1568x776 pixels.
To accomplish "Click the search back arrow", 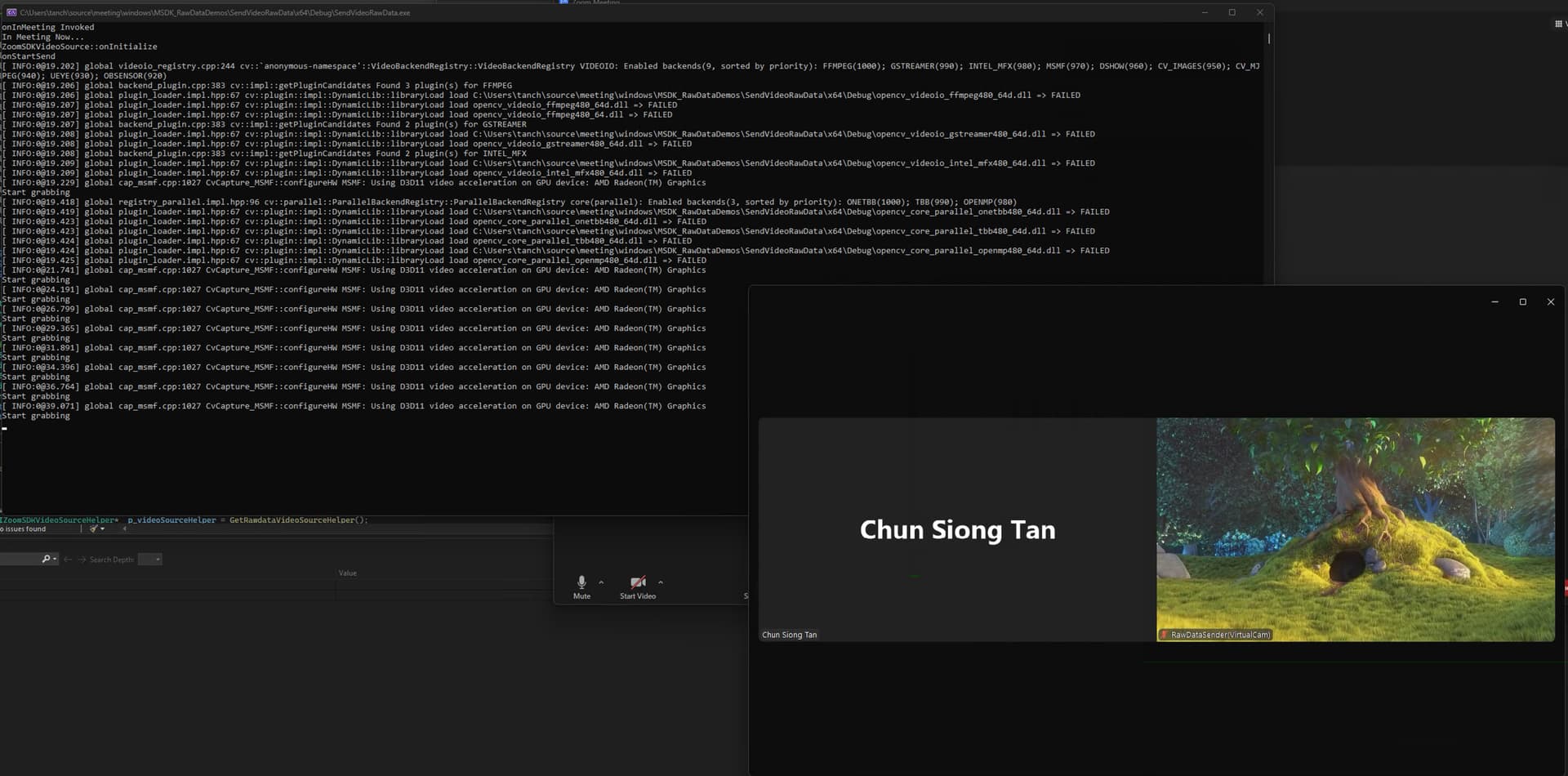I will coord(68,560).
